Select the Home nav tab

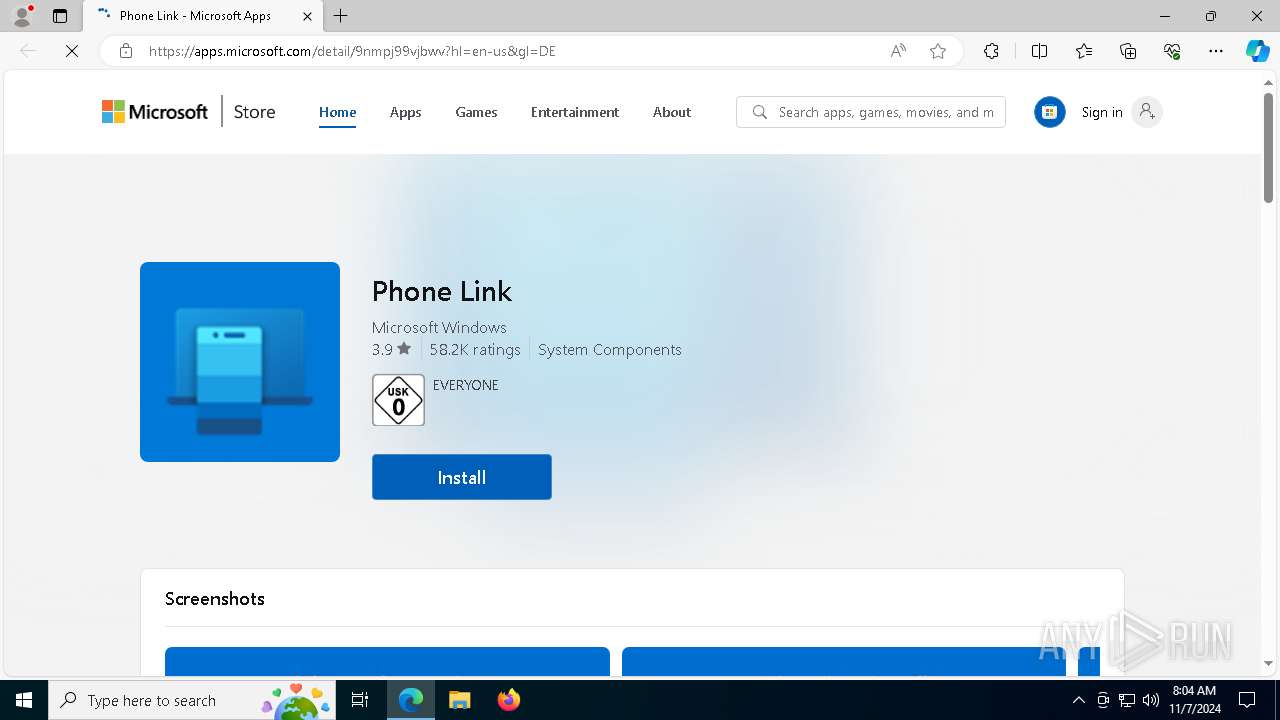(x=337, y=112)
